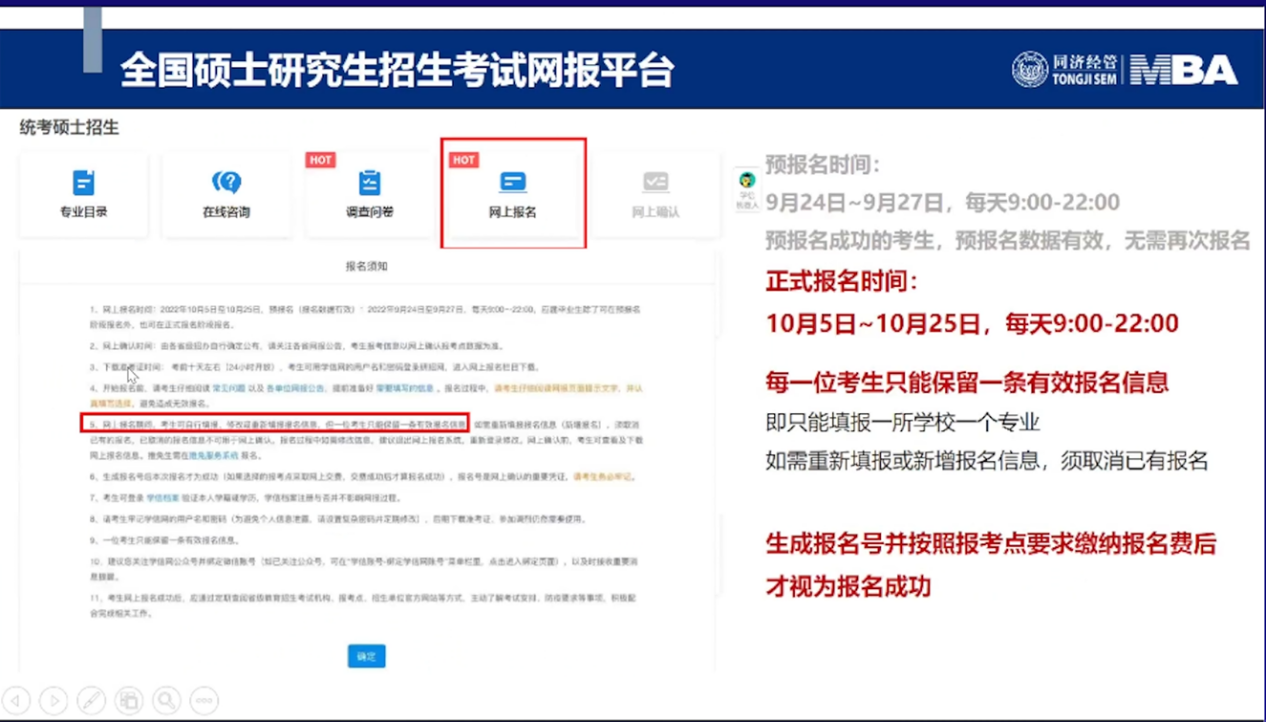Screen dimensions: 1266x722
Task: Click the greyed-out 网上确认 icon
Action: tap(655, 183)
